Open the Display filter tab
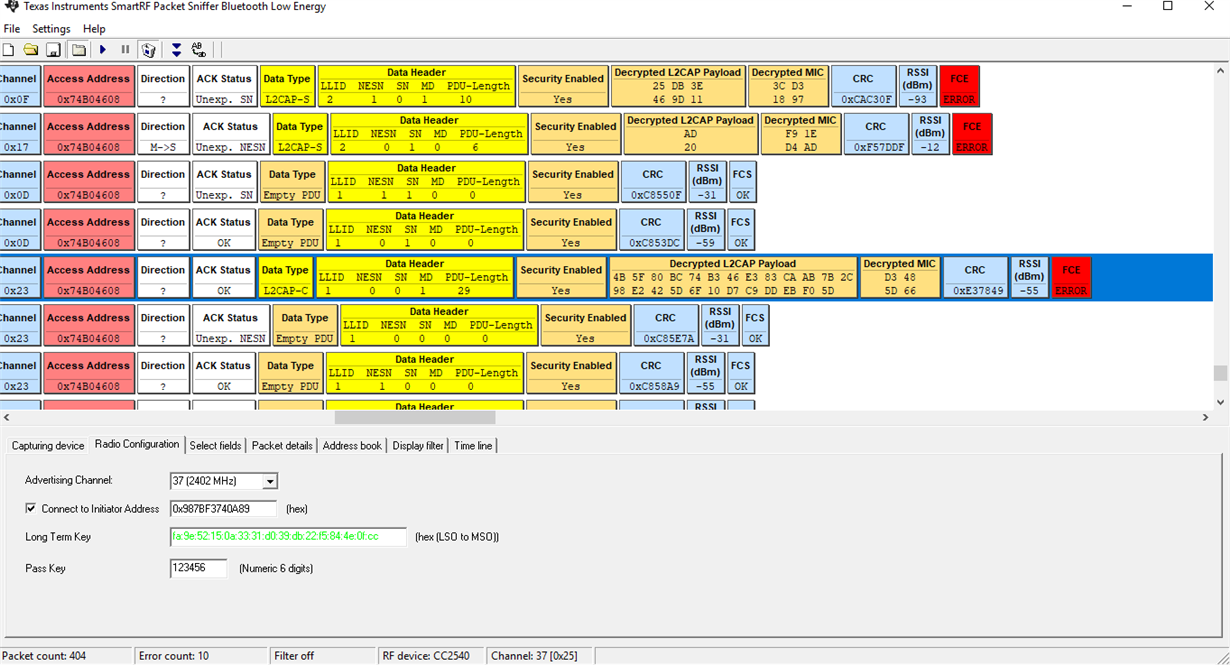The width and height of the screenshot is (1230, 665). pos(418,446)
